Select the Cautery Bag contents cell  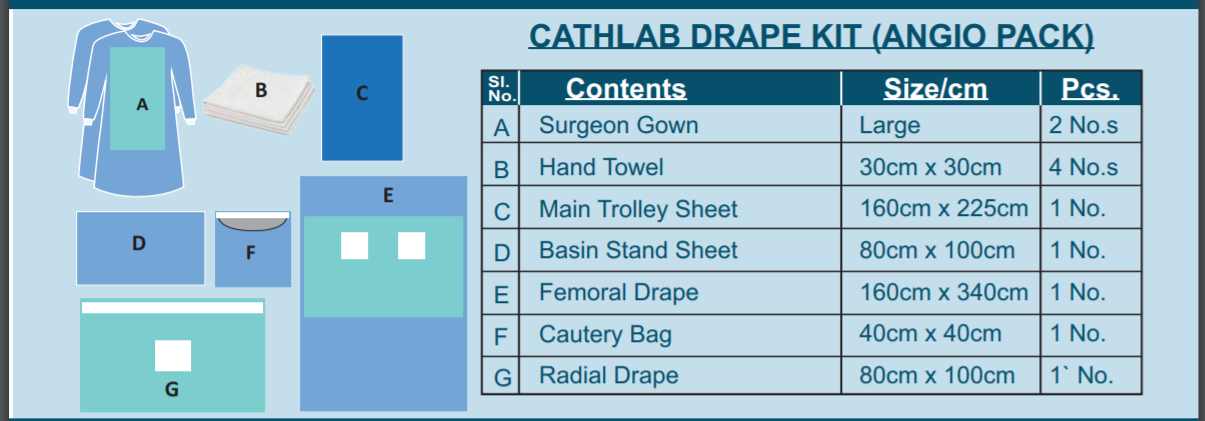tap(605, 334)
